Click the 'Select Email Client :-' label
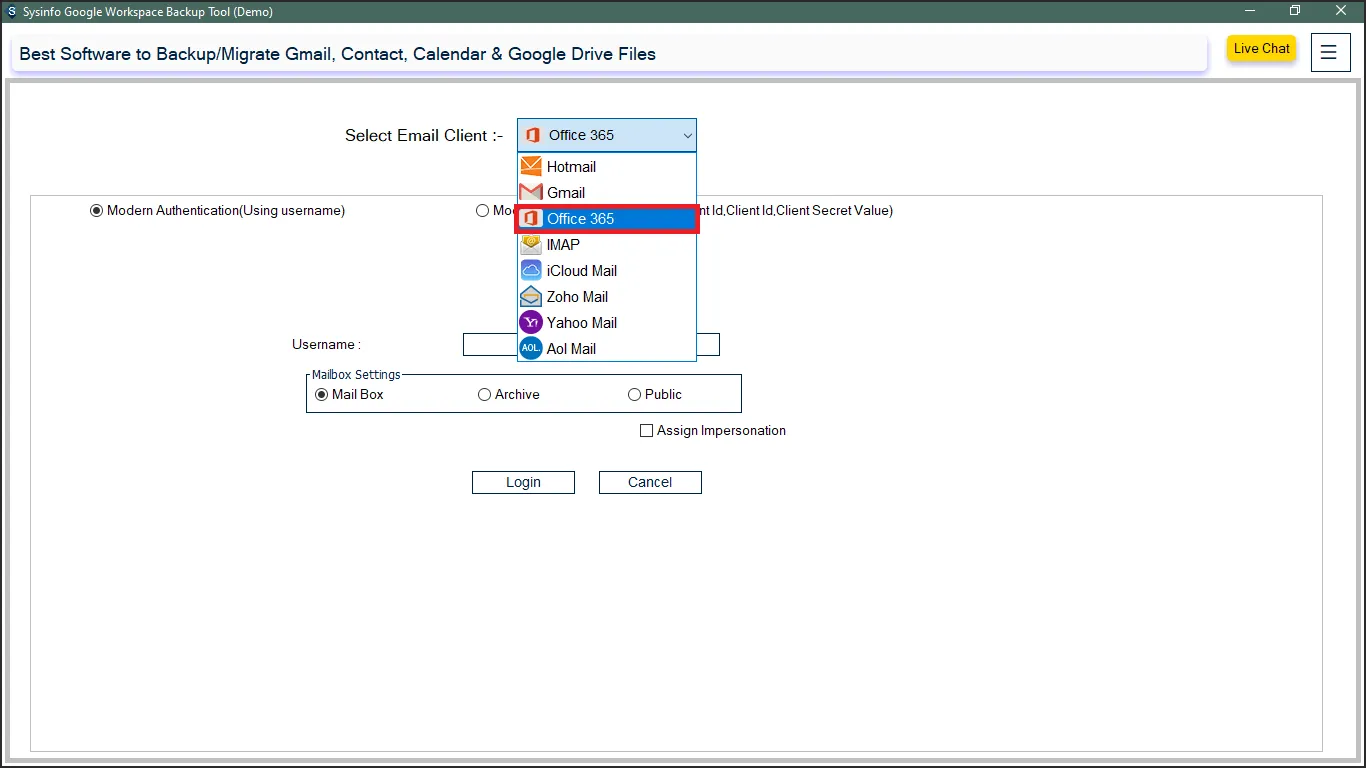 424,136
